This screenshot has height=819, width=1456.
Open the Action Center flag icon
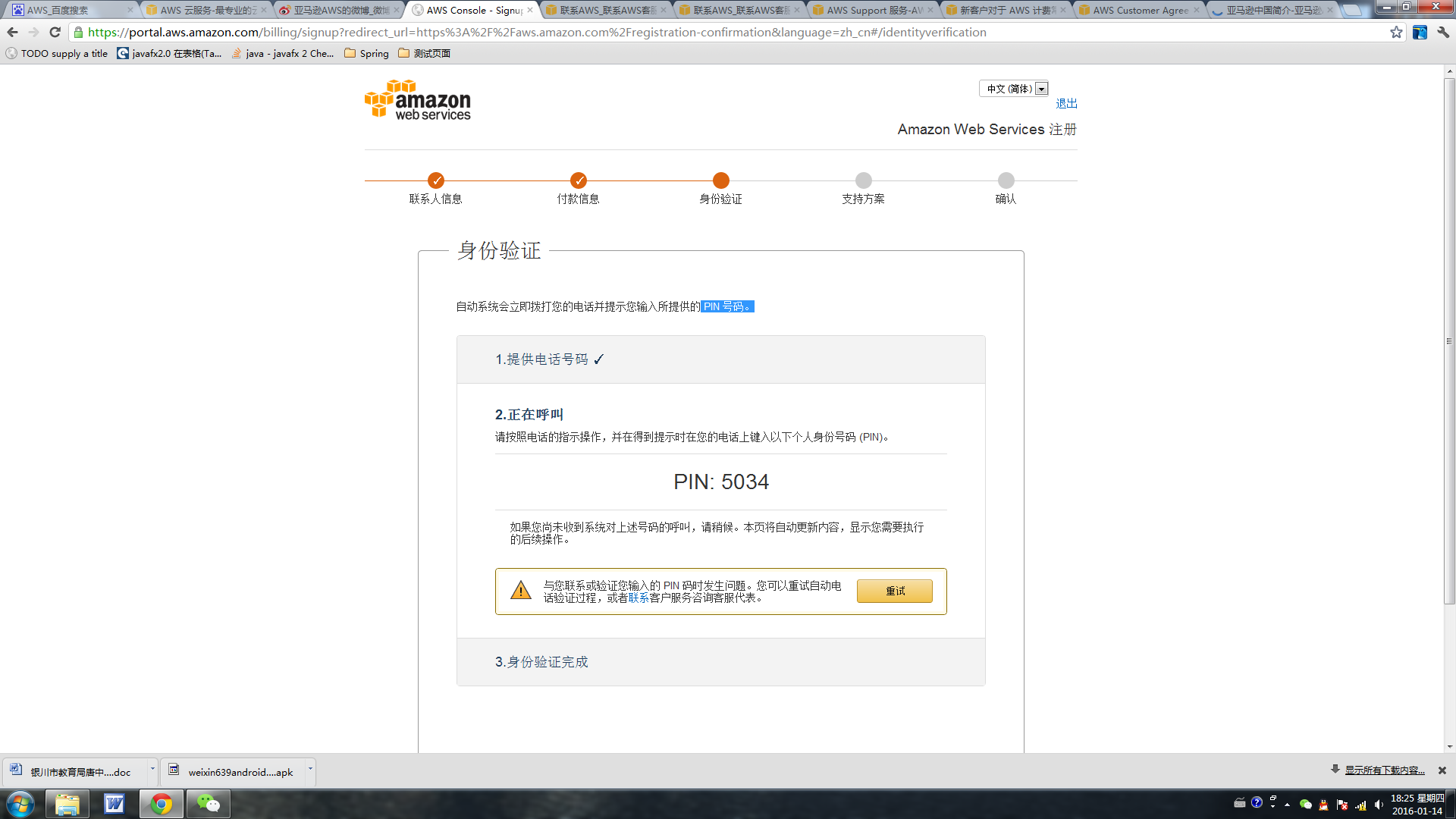pos(1342,805)
